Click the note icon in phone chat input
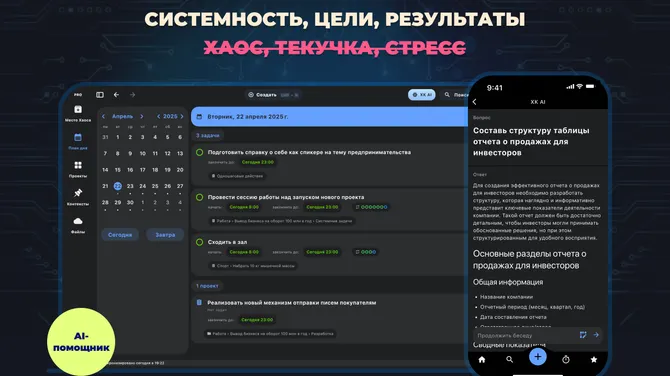 click(x=583, y=335)
